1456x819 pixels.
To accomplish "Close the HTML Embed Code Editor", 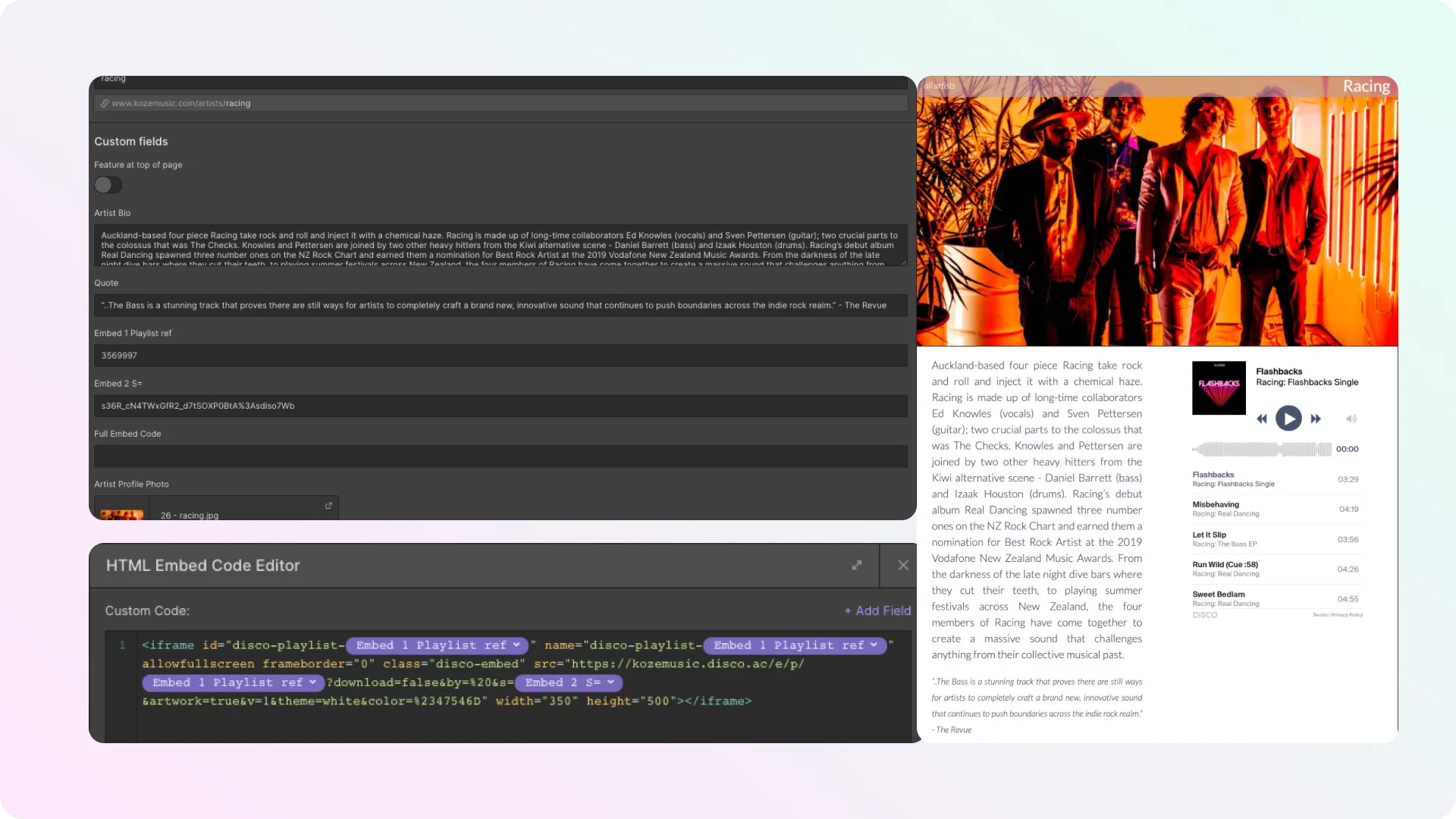I will pos(903,566).
